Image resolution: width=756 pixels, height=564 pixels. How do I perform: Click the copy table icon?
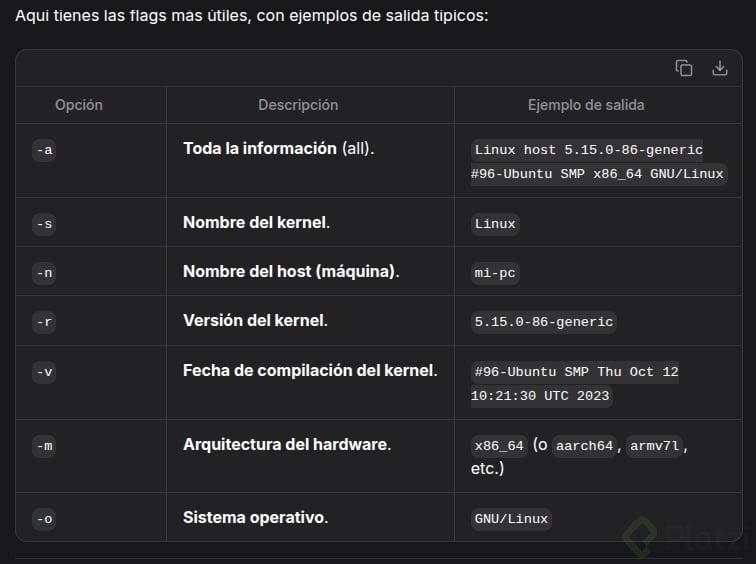[684, 68]
